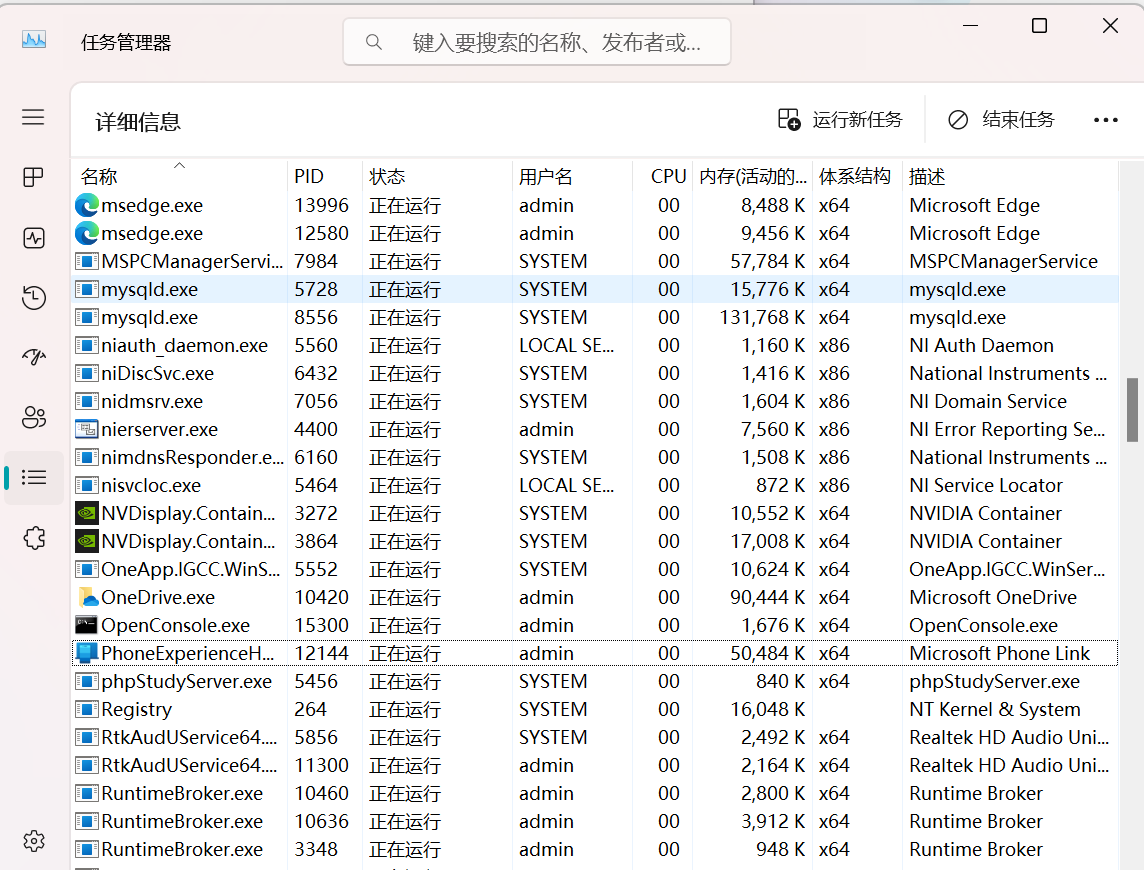Click the search magnifier icon
Viewport: 1144px width, 870px height.
[374, 42]
